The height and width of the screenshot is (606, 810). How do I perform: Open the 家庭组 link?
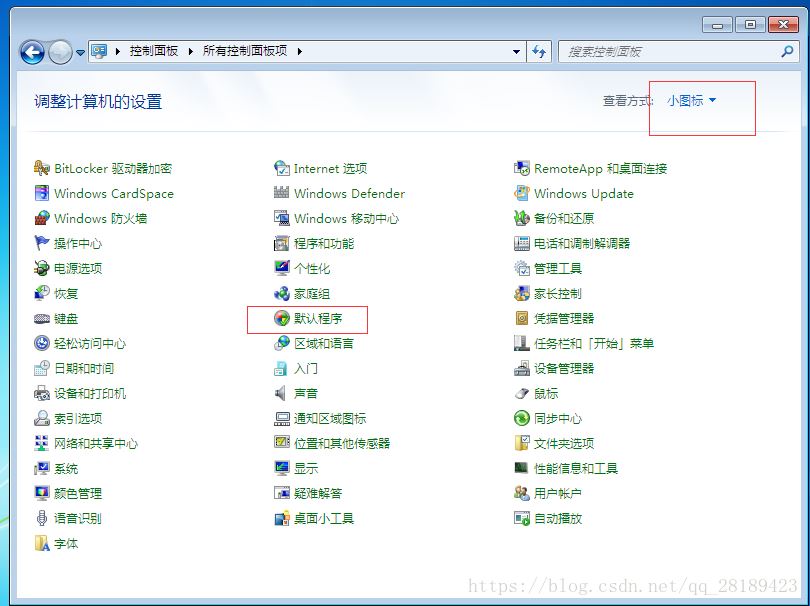pyautogui.click(x=311, y=293)
